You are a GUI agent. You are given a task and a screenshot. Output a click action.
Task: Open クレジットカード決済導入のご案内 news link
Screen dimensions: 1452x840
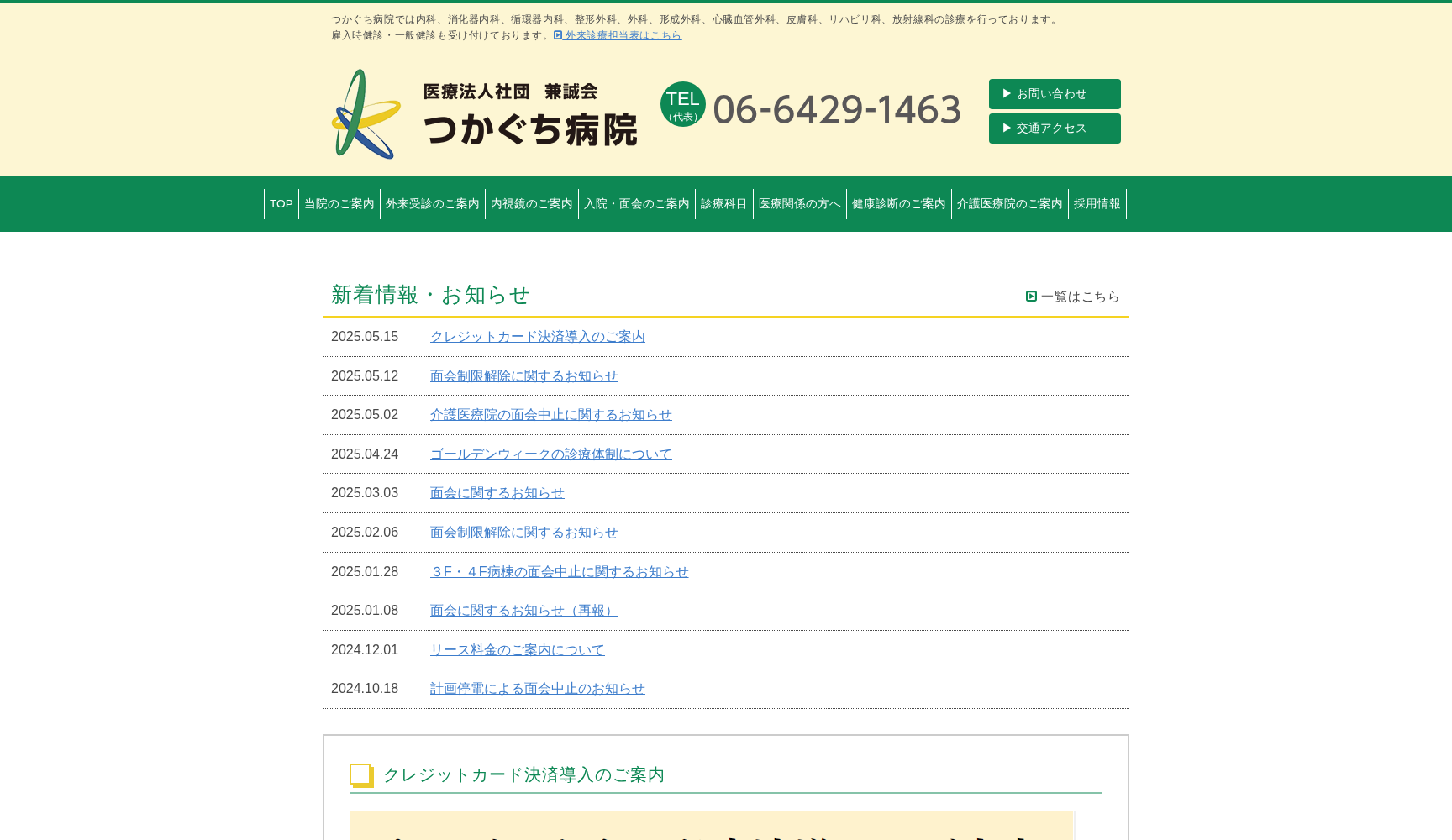coord(538,336)
